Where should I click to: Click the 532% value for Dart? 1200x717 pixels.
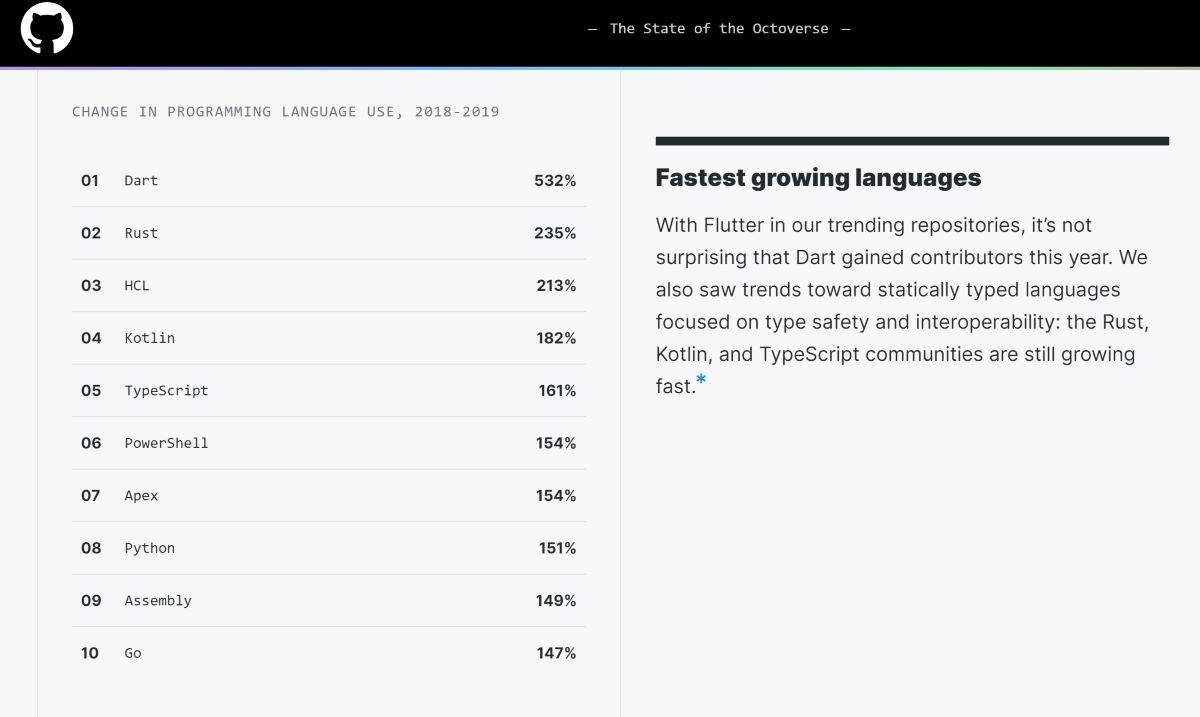click(x=555, y=180)
